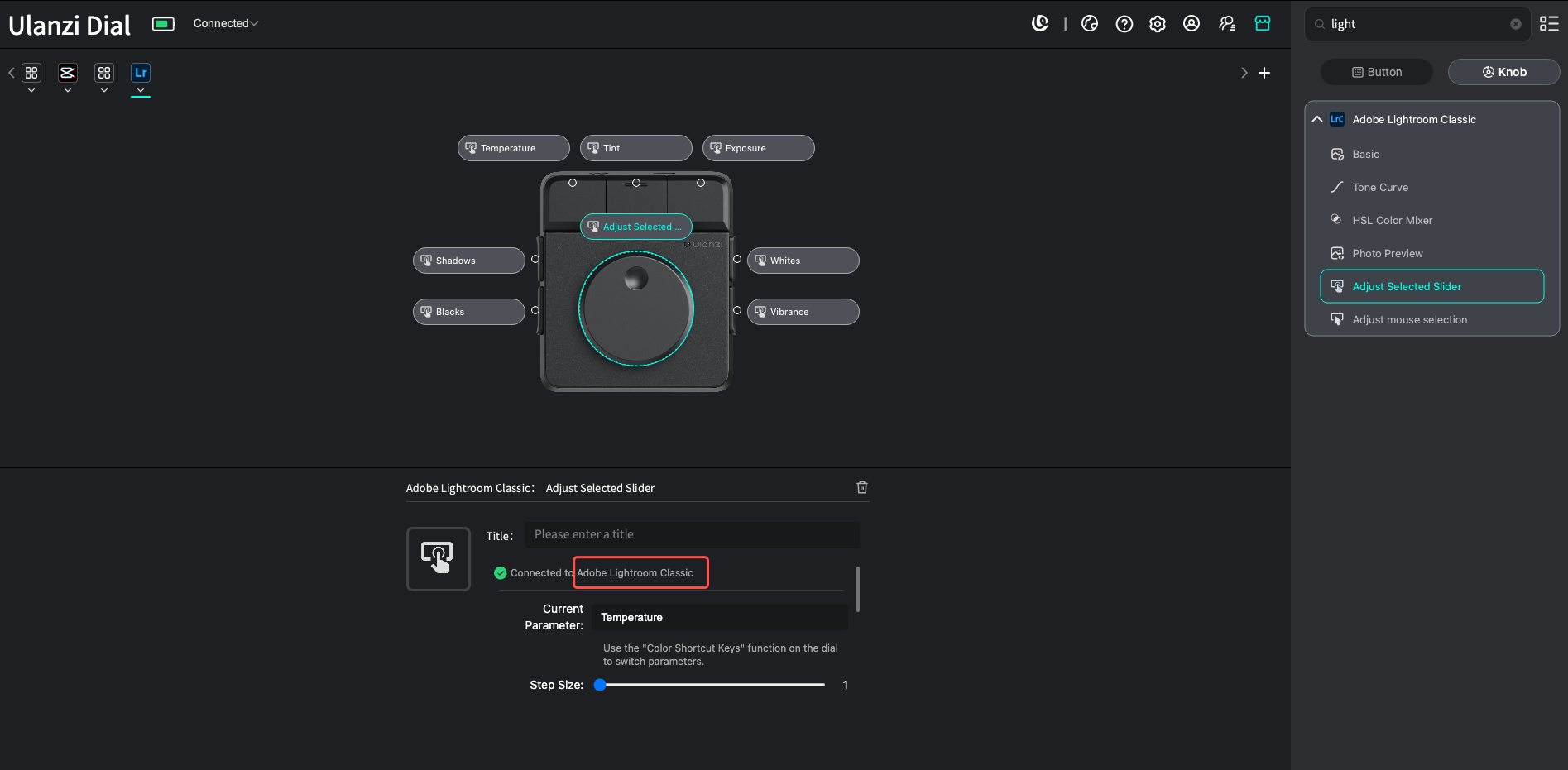Click the Whites key assignment
The image size is (1568, 770).
point(803,261)
